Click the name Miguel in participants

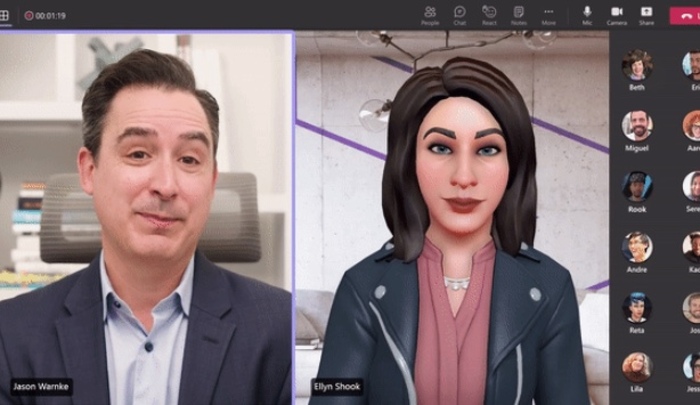pos(637,148)
